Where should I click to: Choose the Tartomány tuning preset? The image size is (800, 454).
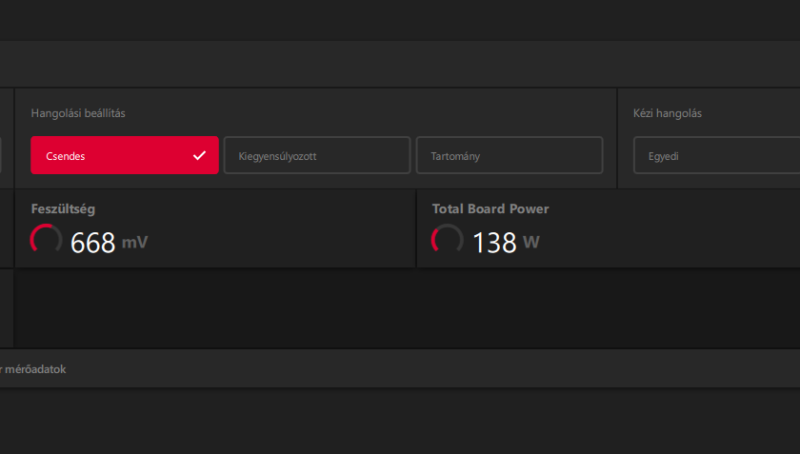[x=510, y=155]
